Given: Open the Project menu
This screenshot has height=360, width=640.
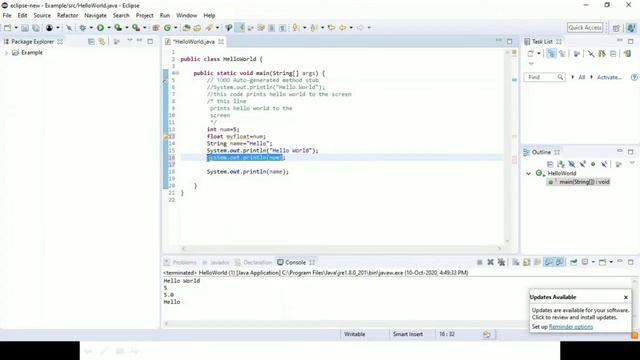Looking at the screenshot, I should (x=144, y=16).
